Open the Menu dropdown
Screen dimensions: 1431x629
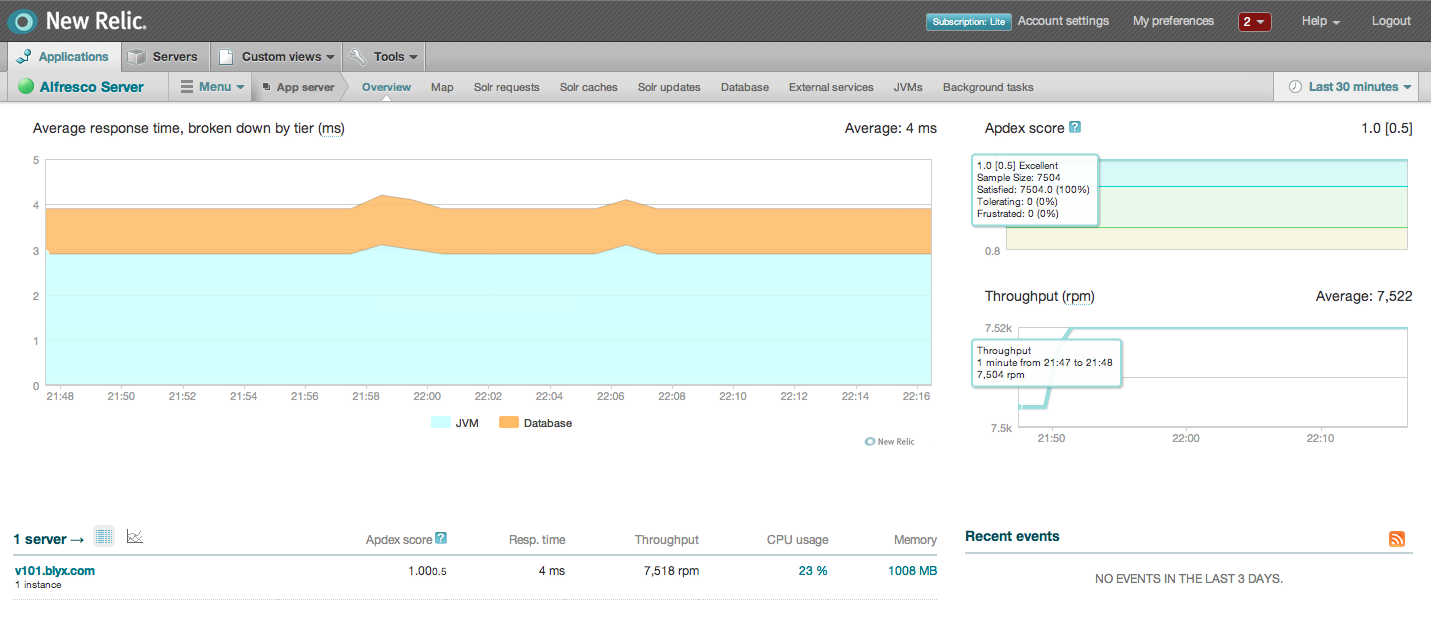click(x=210, y=87)
